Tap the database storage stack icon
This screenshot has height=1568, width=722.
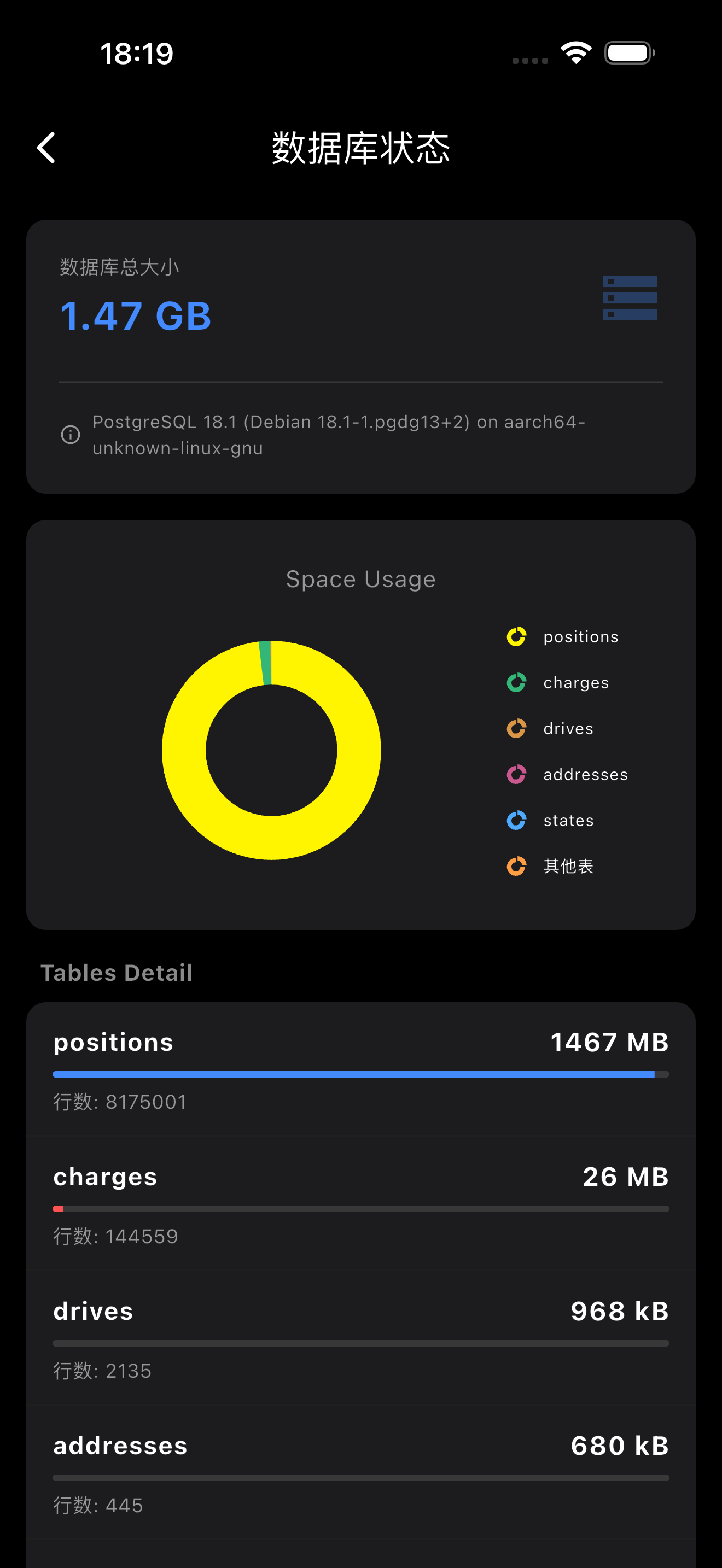630,299
